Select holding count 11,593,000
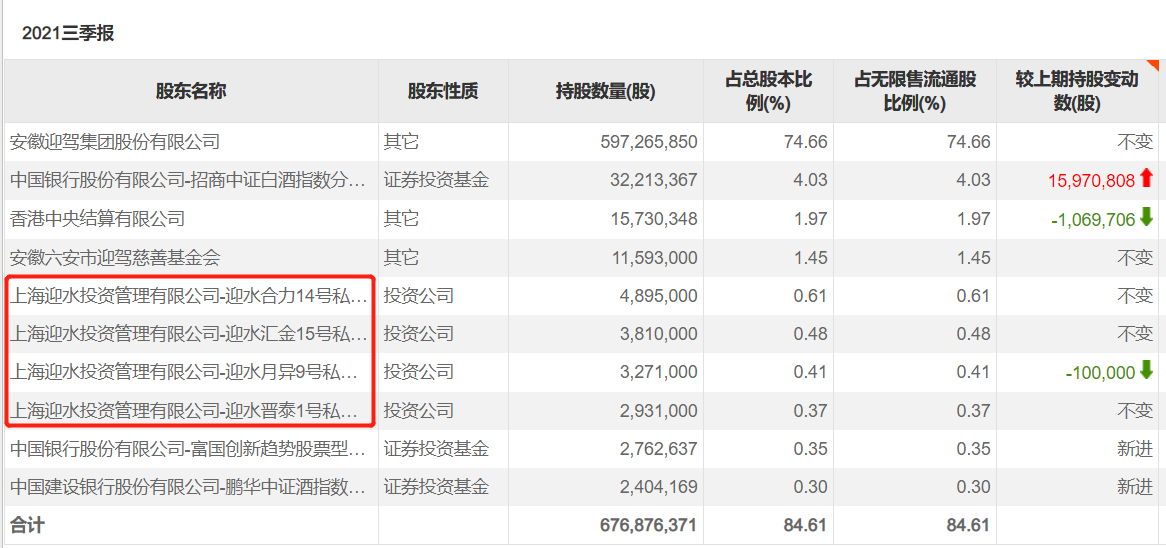The image size is (1166, 548). [x=653, y=257]
